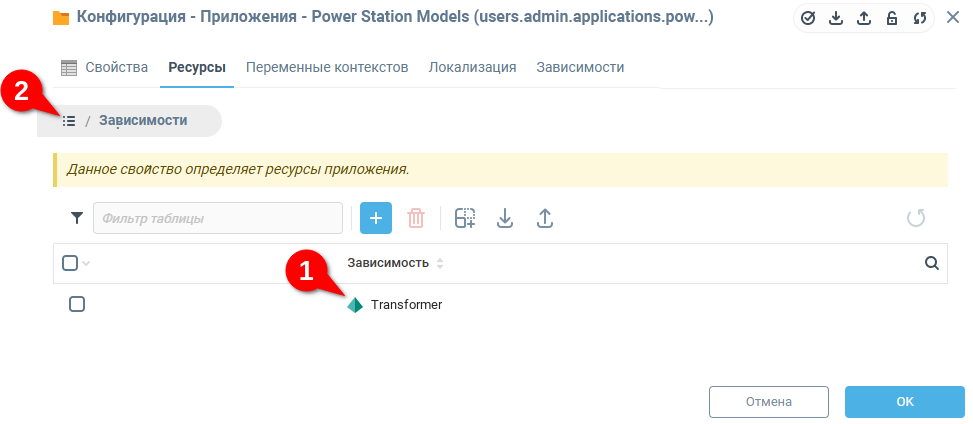Viewport: 973px width, 424px height.
Task: Click the blue plus add row button
Action: [x=375, y=218]
